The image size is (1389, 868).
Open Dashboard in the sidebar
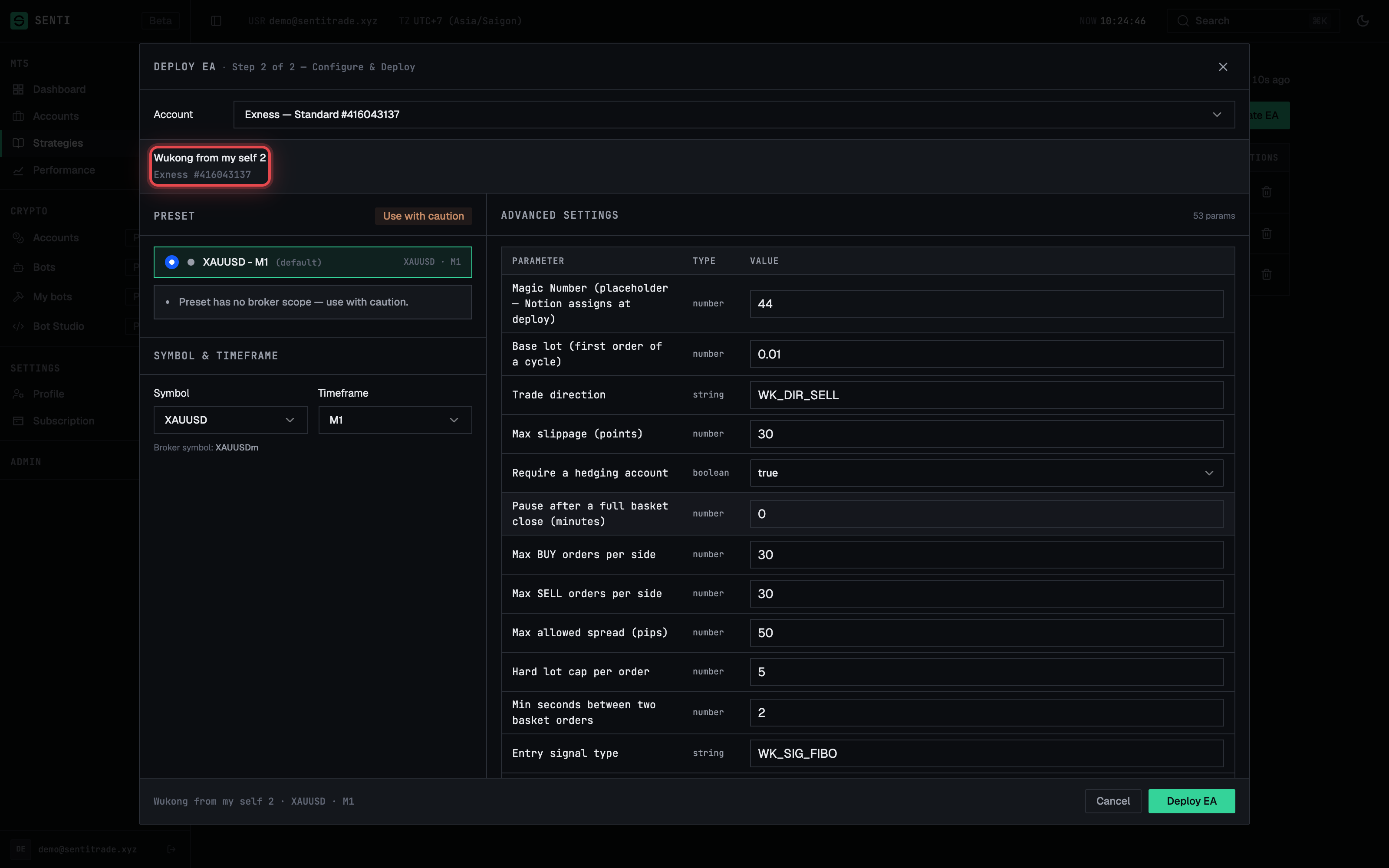tap(59, 89)
